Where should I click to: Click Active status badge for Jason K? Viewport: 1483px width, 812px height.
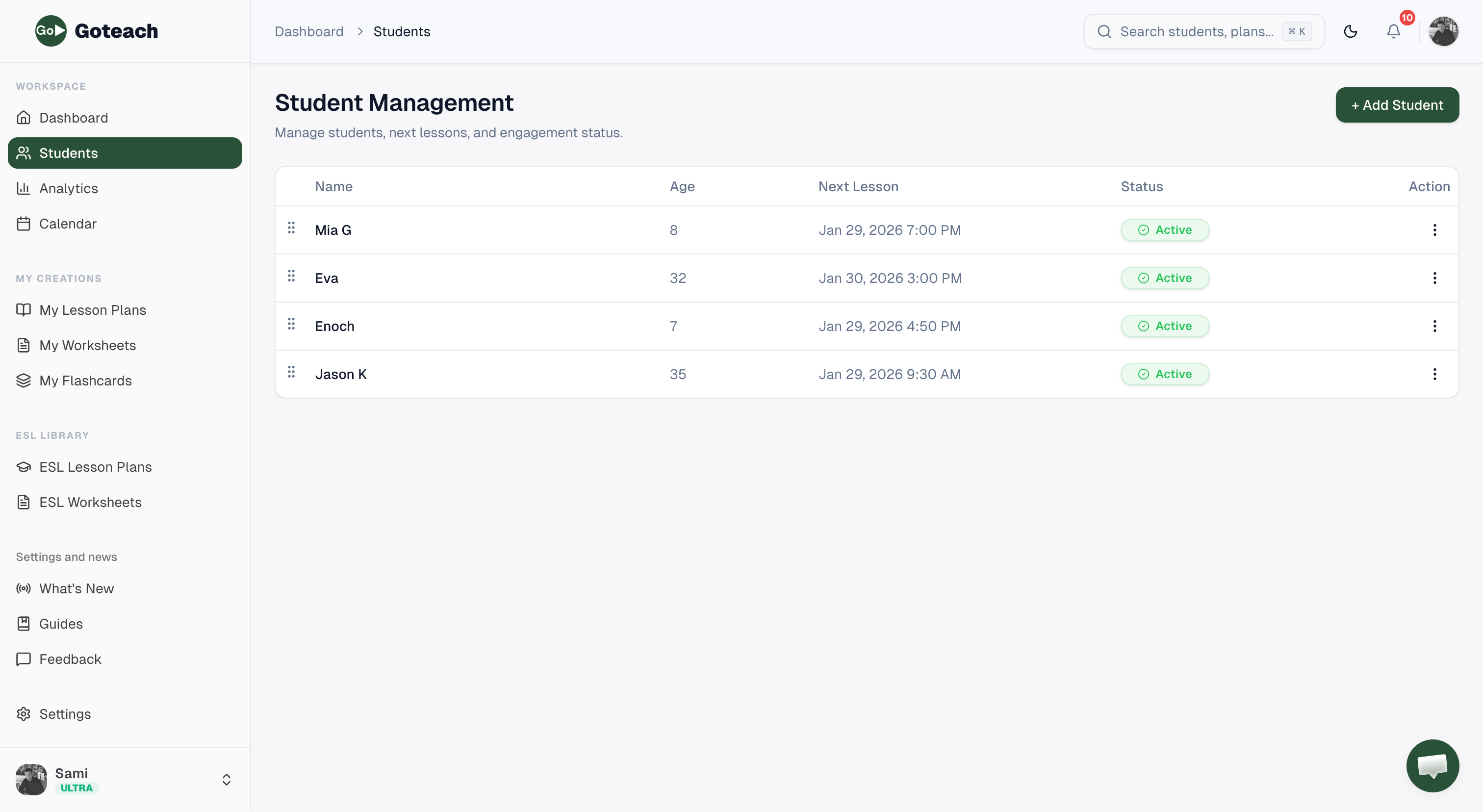tap(1164, 374)
